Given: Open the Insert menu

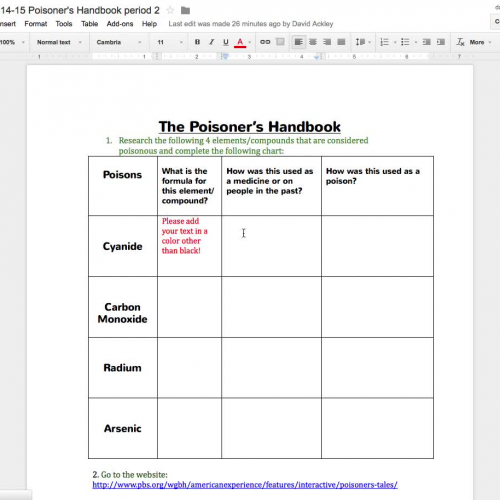Looking at the screenshot, I should (x=8, y=24).
